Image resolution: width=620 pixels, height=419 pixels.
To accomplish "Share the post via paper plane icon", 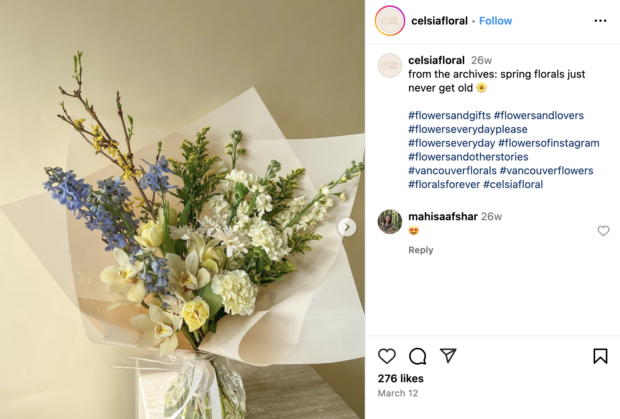I will (448, 355).
